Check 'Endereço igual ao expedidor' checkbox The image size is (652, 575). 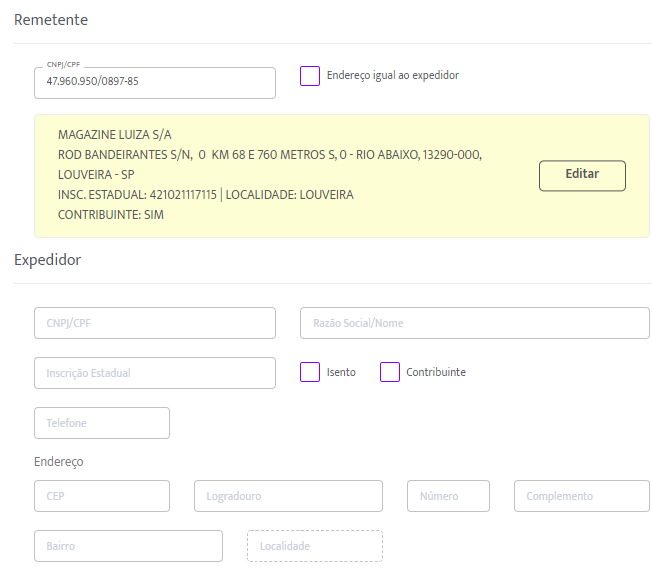click(x=310, y=76)
